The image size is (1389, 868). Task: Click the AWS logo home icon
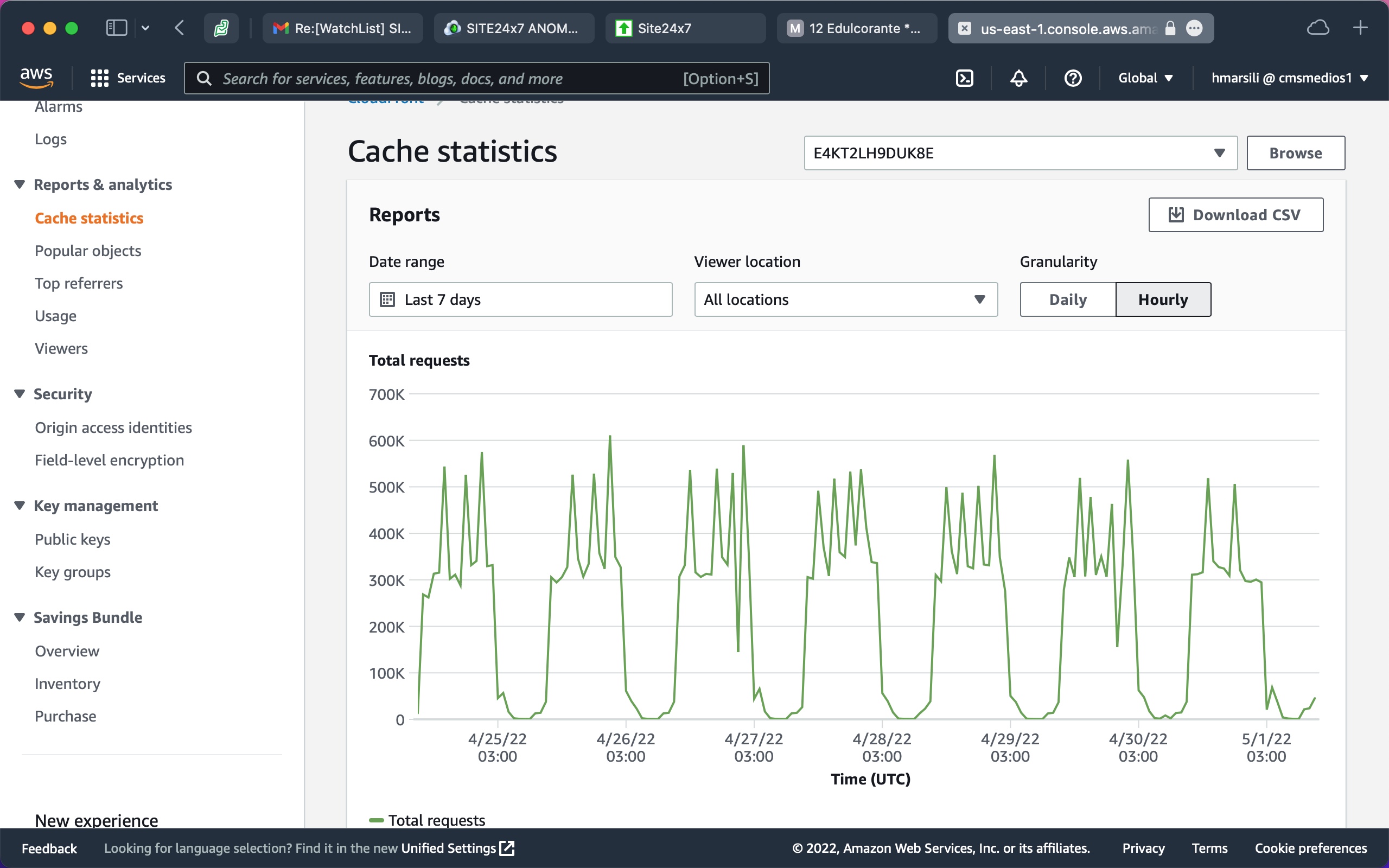(36, 77)
